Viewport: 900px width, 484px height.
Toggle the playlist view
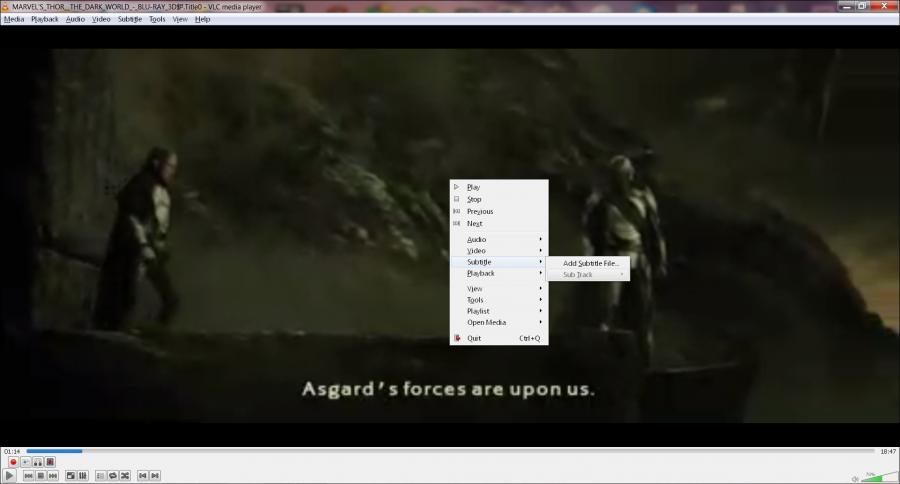[100, 476]
